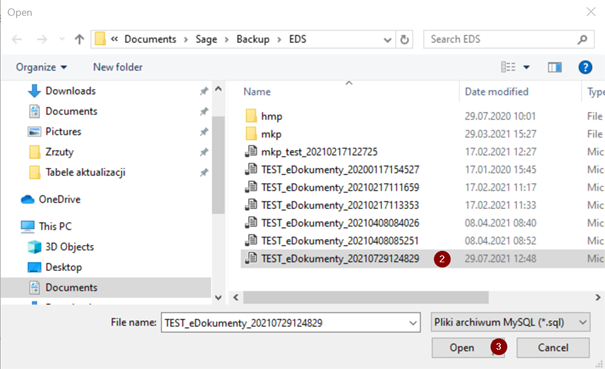Click Sage in the address breadcrumb

point(206,39)
